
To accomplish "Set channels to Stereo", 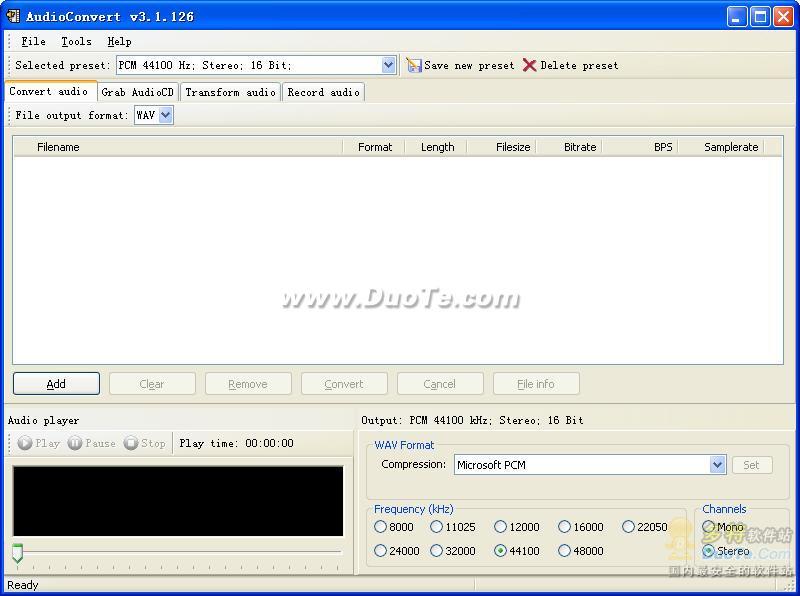I will point(708,551).
